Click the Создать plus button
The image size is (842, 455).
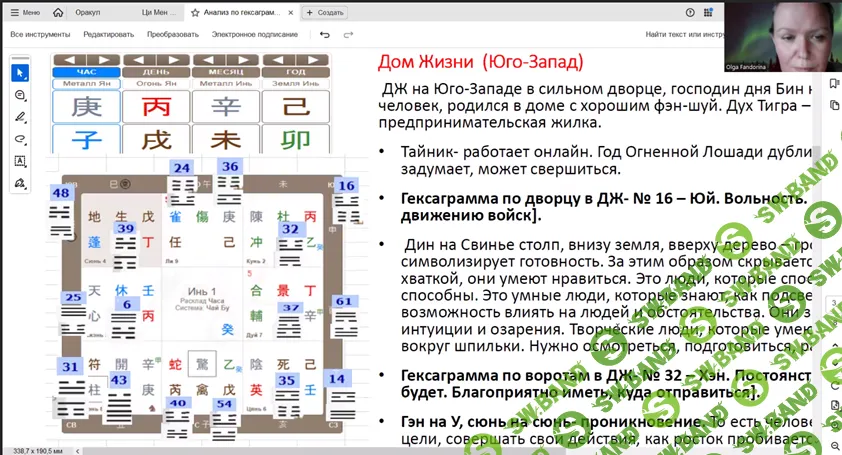[x=325, y=12]
